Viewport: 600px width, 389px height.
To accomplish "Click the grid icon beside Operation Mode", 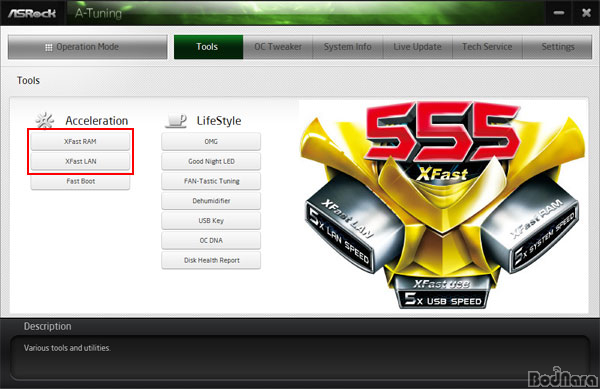I will 49,47.
